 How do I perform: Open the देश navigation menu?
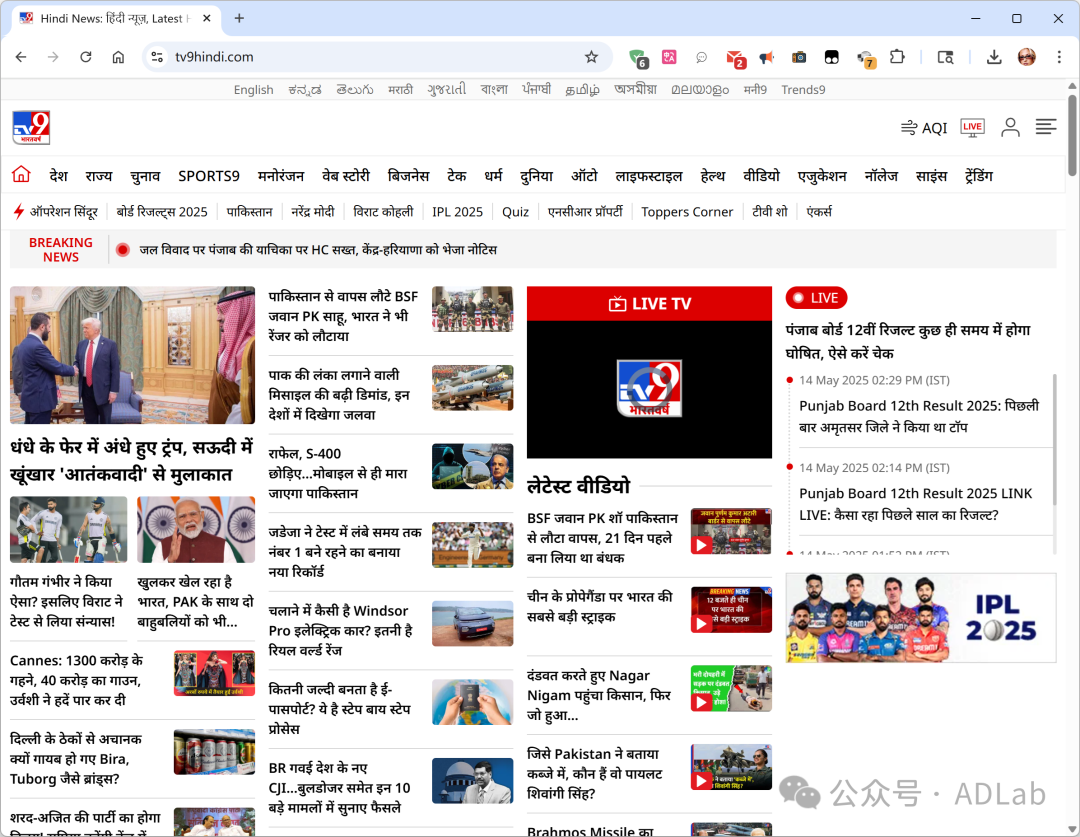point(59,176)
